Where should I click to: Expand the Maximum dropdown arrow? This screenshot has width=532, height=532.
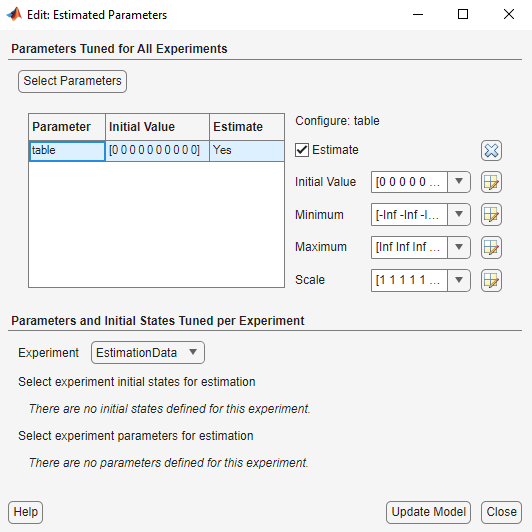[x=459, y=247]
